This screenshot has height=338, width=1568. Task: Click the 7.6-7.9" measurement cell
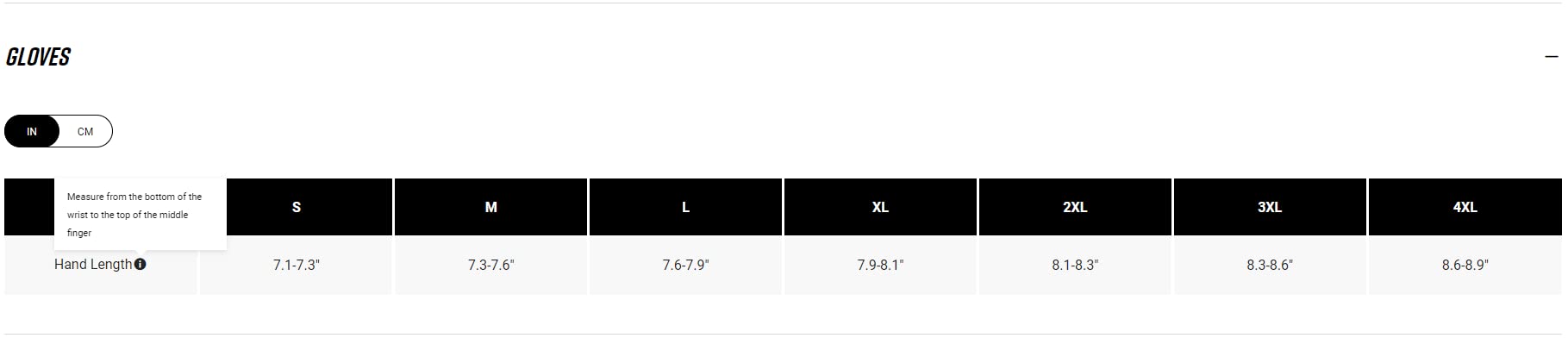point(686,266)
